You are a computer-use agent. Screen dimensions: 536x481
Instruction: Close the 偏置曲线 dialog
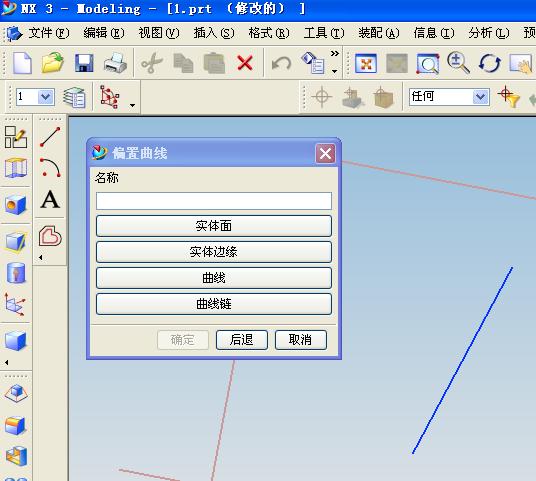pyautogui.click(x=325, y=154)
